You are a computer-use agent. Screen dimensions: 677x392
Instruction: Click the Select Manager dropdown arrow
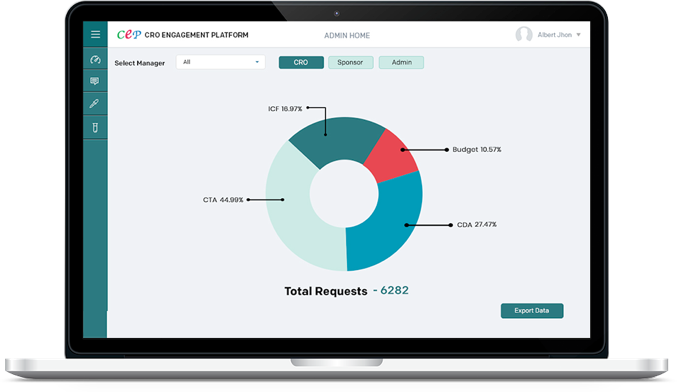tap(257, 62)
